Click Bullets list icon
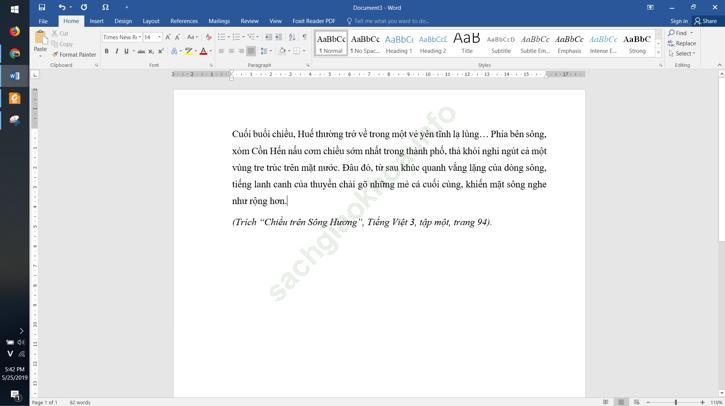 coord(221,37)
